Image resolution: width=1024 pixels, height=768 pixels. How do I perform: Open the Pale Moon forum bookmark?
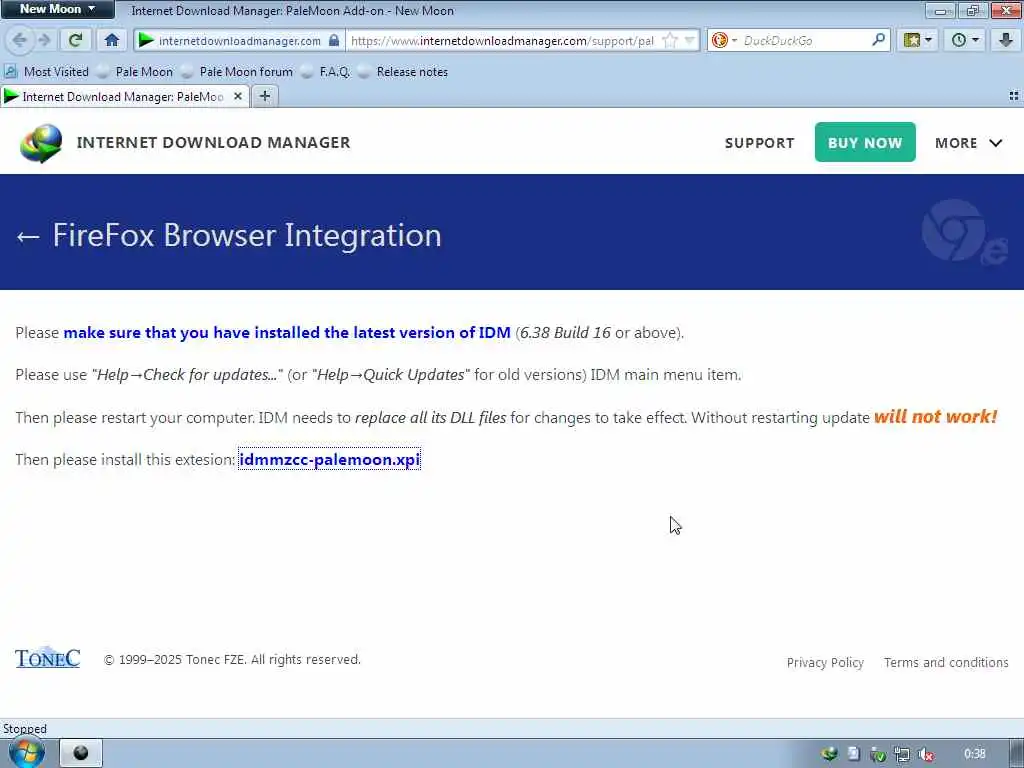[x=237, y=72]
